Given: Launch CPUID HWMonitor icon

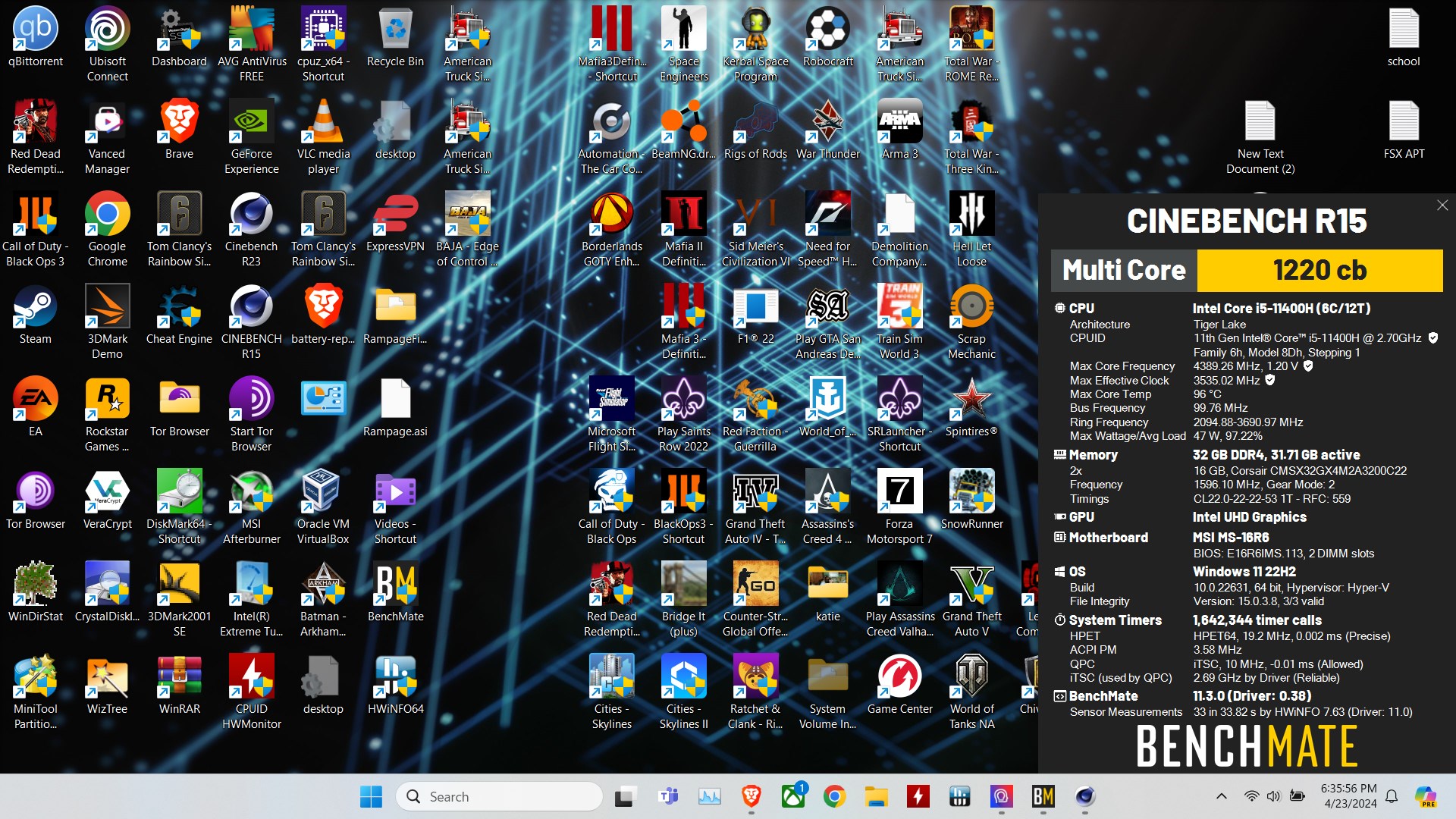Looking at the screenshot, I should point(252,693).
